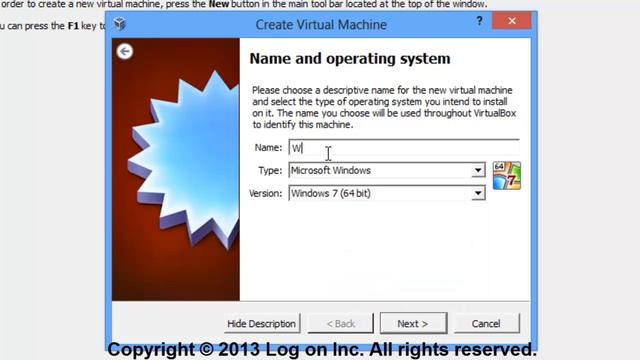Viewport: 640px width, 360px height.
Task: Close the Create Virtual Machine dialog
Action: click(x=512, y=21)
